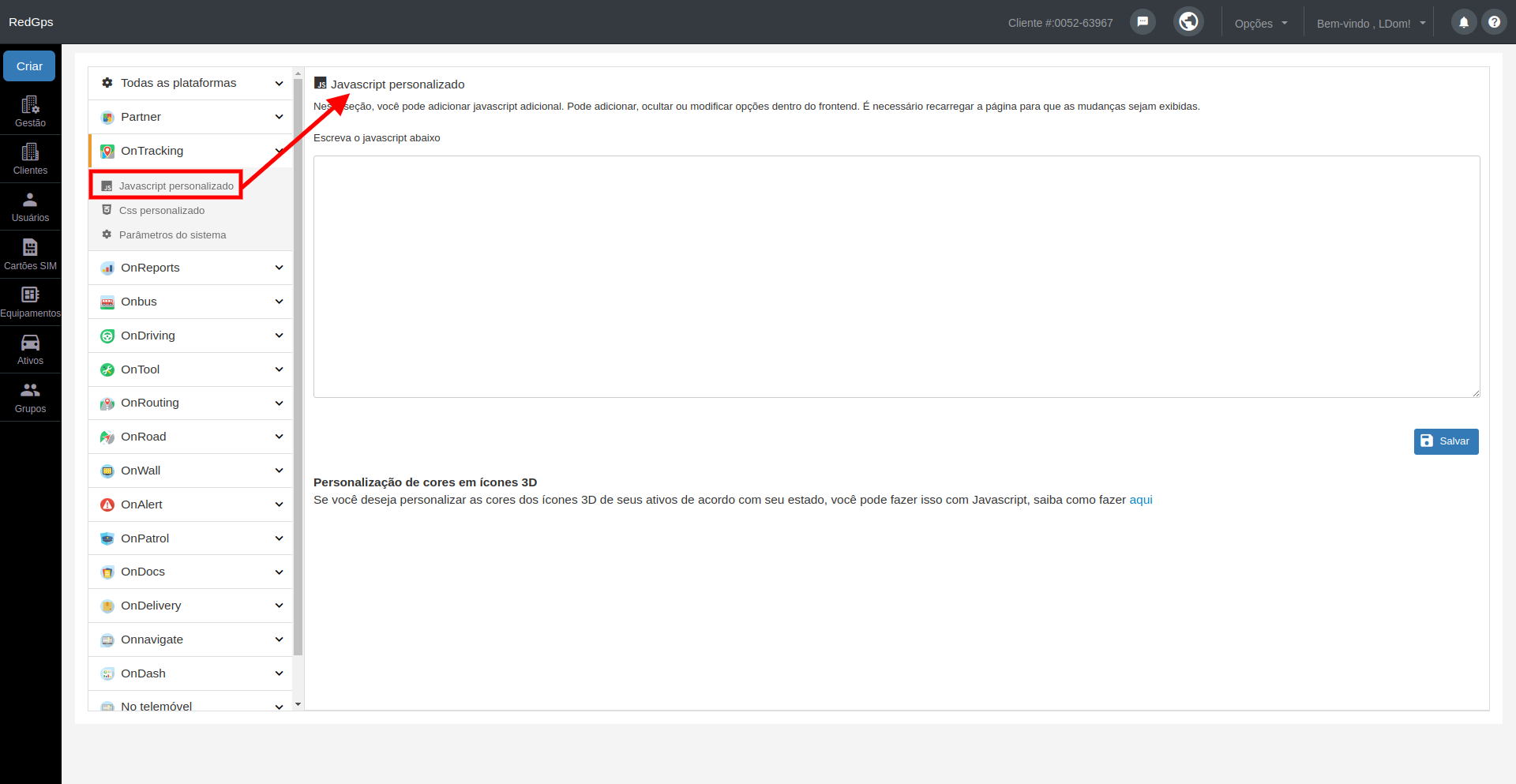
Task: Open the Clientes sidebar icon
Action: (30, 159)
